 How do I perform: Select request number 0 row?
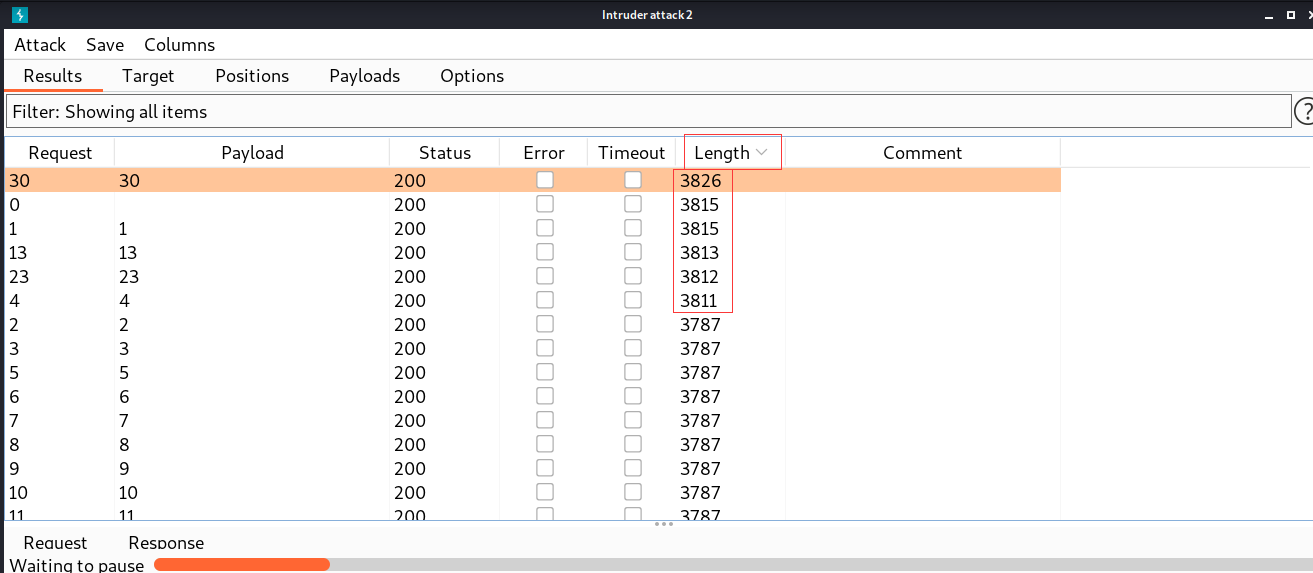tap(533, 205)
